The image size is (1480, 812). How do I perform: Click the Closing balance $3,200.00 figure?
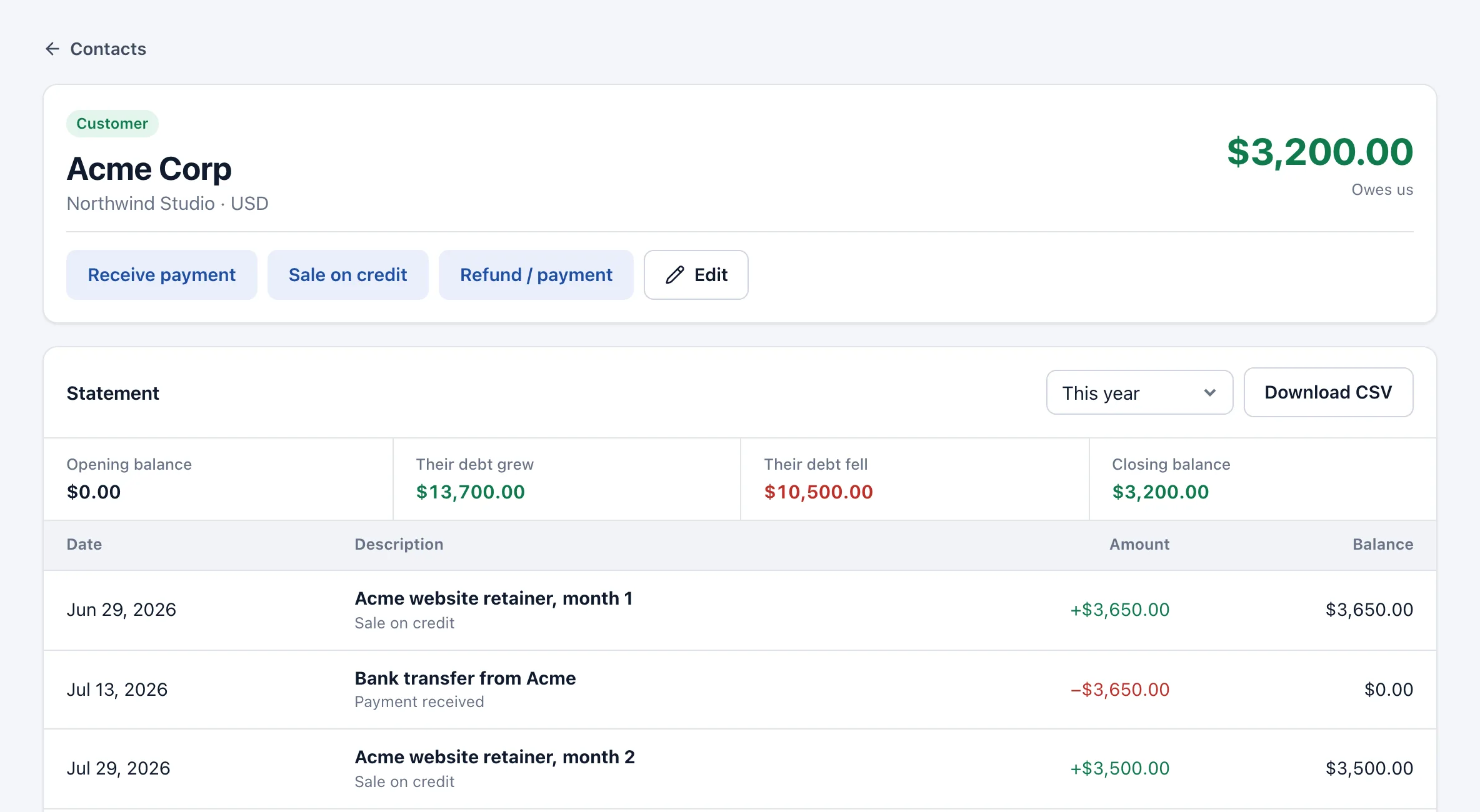pyautogui.click(x=1161, y=492)
